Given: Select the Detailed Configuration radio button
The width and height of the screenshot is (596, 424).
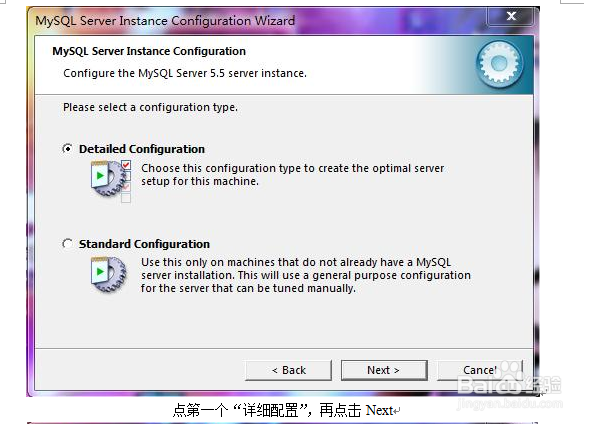Looking at the screenshot, I should (68, 149).
